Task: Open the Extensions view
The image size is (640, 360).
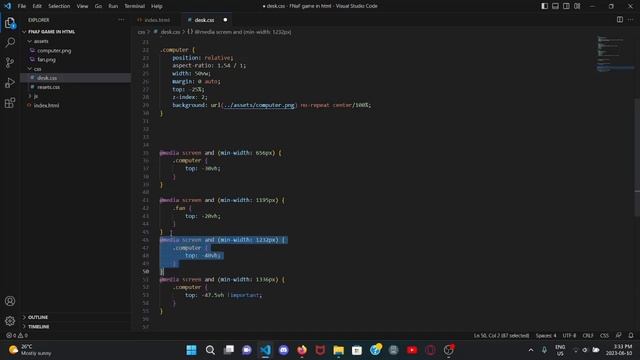Action: coord(10,102)
